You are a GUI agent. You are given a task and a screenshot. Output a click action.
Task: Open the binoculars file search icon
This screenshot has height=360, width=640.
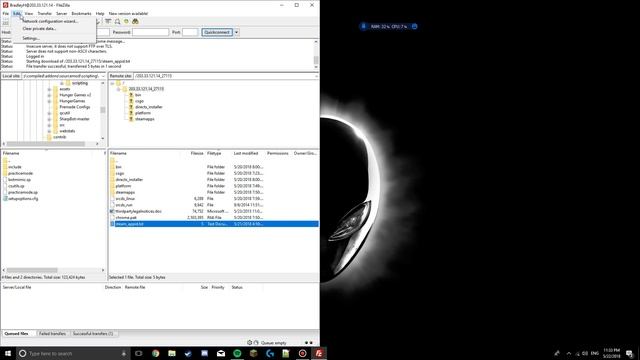(135, 21)
